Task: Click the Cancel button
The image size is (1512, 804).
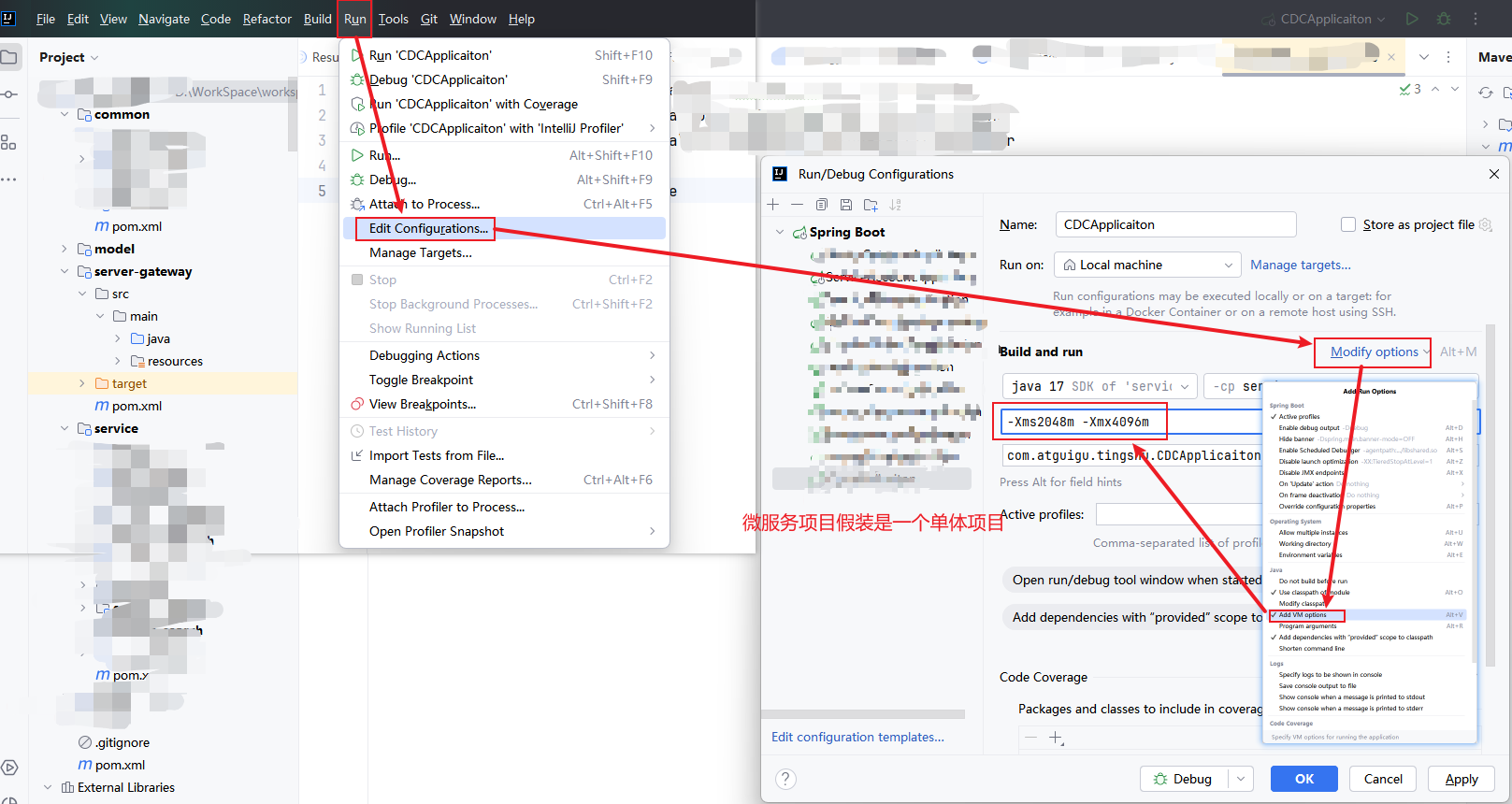Action: [x=1383, y=779]
